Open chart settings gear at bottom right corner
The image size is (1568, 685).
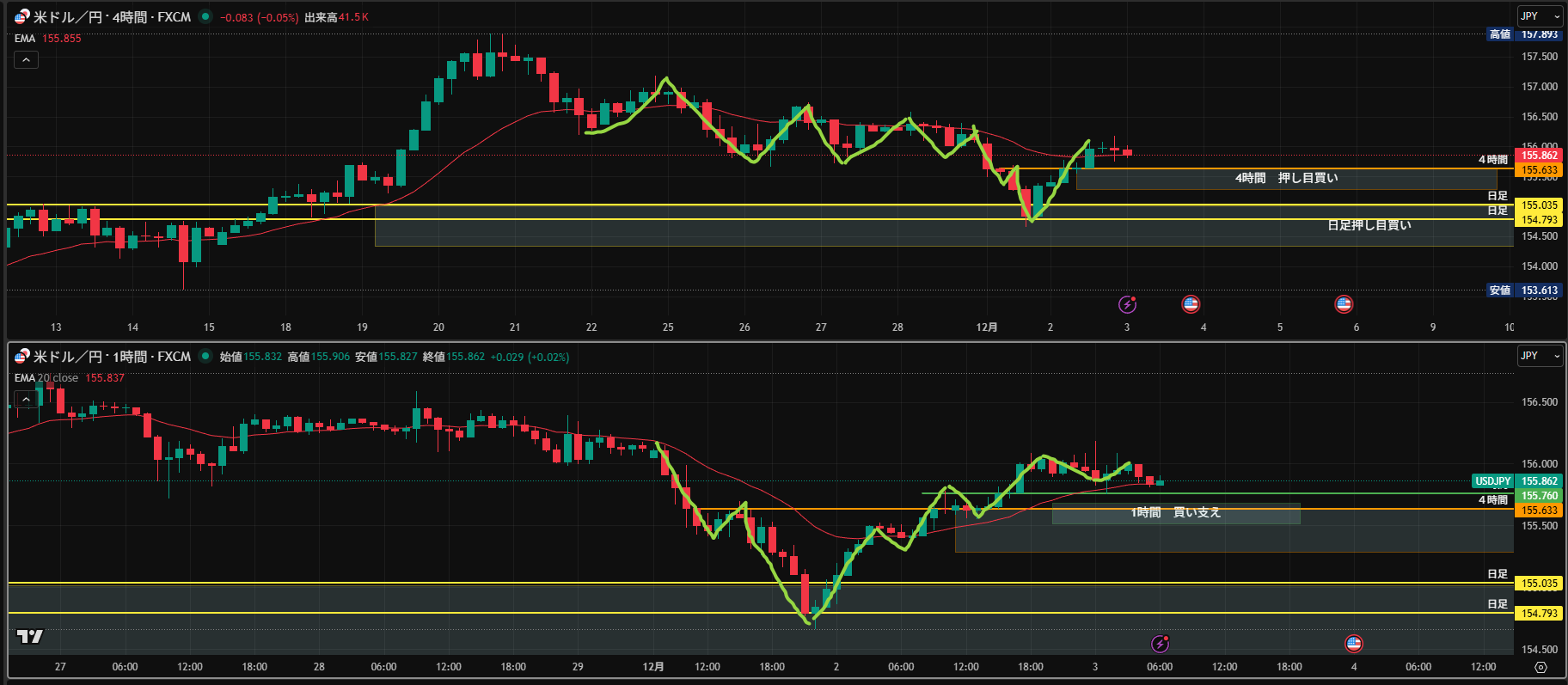pyautogui.click(x=1540, y=667)
